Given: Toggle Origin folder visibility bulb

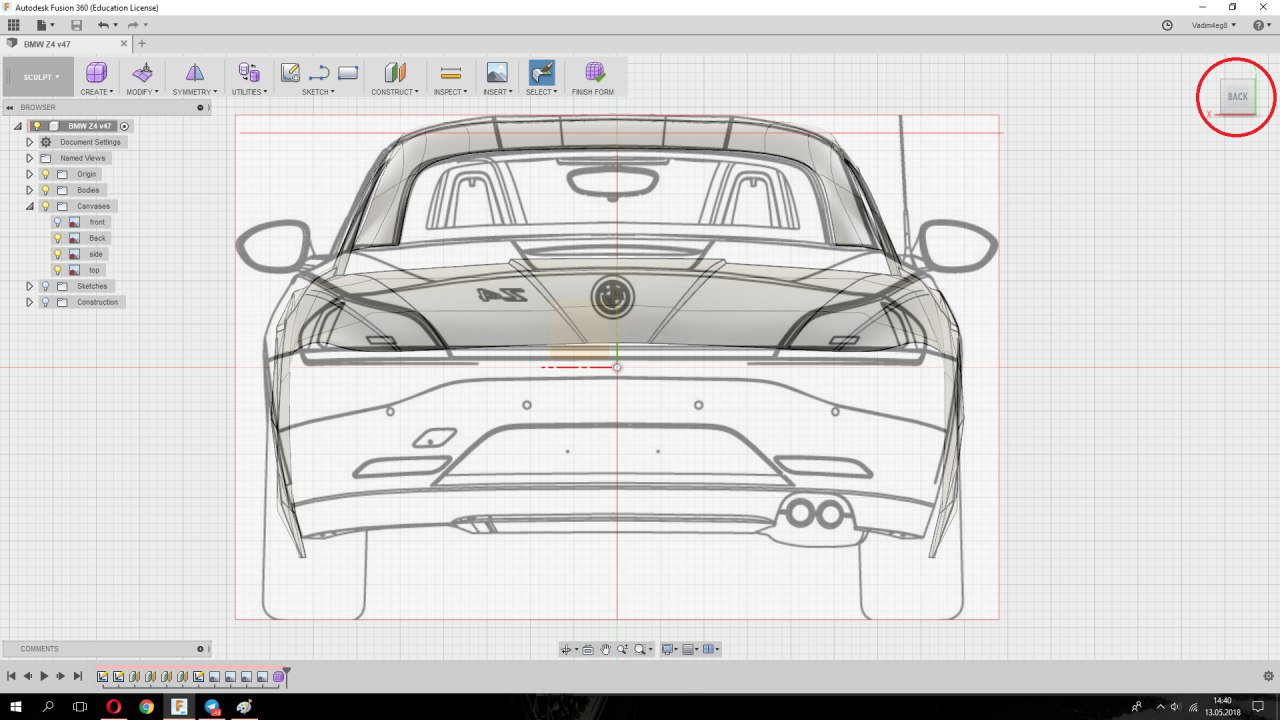Looking at the screenshot, I should (45, 174).
